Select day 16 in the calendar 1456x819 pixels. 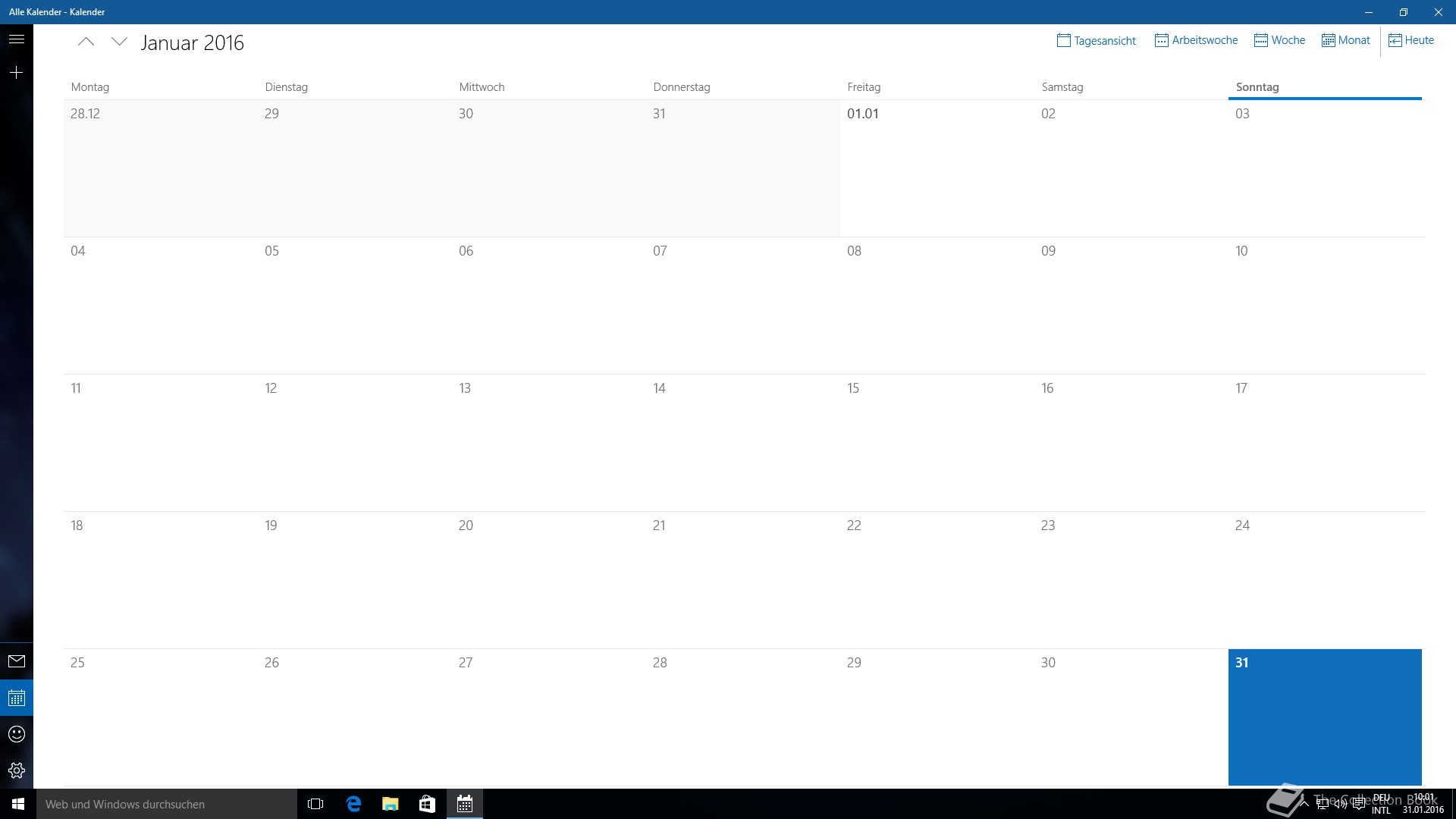(x=1131, y=443)
